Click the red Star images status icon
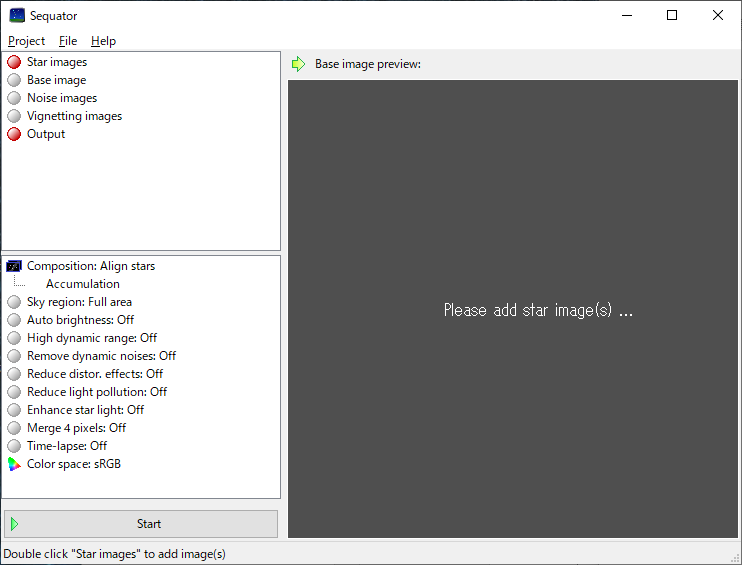Screen dimensions: 742x565 click(x=14, y=62)
